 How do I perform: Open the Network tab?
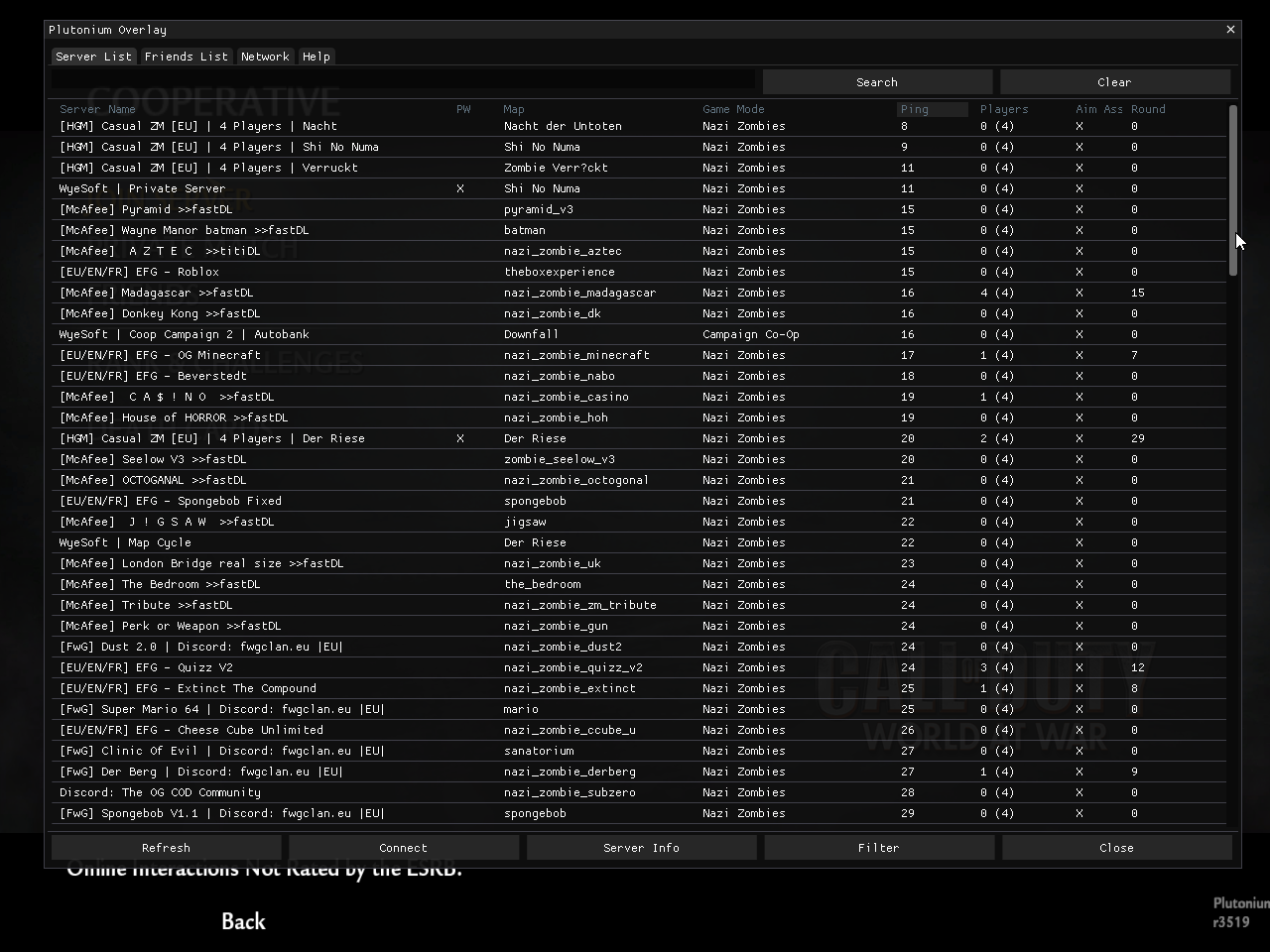pyautogui.click(x=265, y=57)
